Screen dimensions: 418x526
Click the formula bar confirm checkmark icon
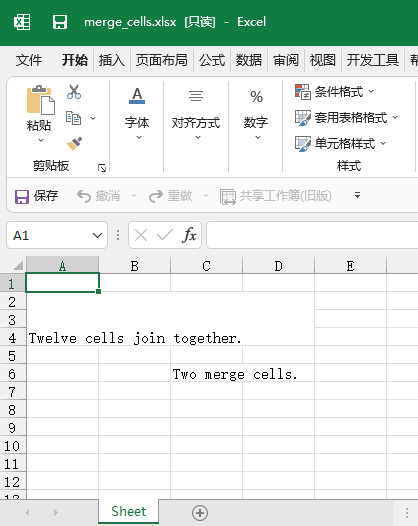point(165,235)
